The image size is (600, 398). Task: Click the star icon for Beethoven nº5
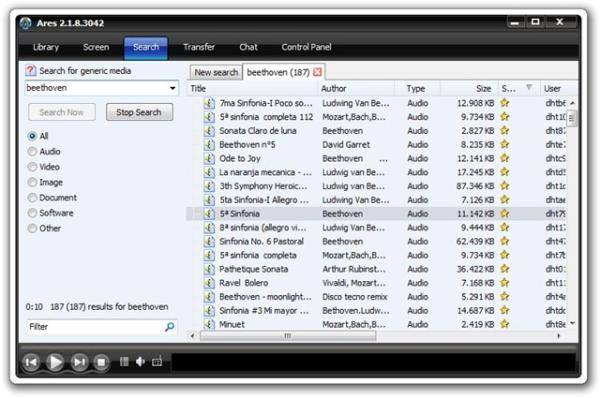point(505,144)
